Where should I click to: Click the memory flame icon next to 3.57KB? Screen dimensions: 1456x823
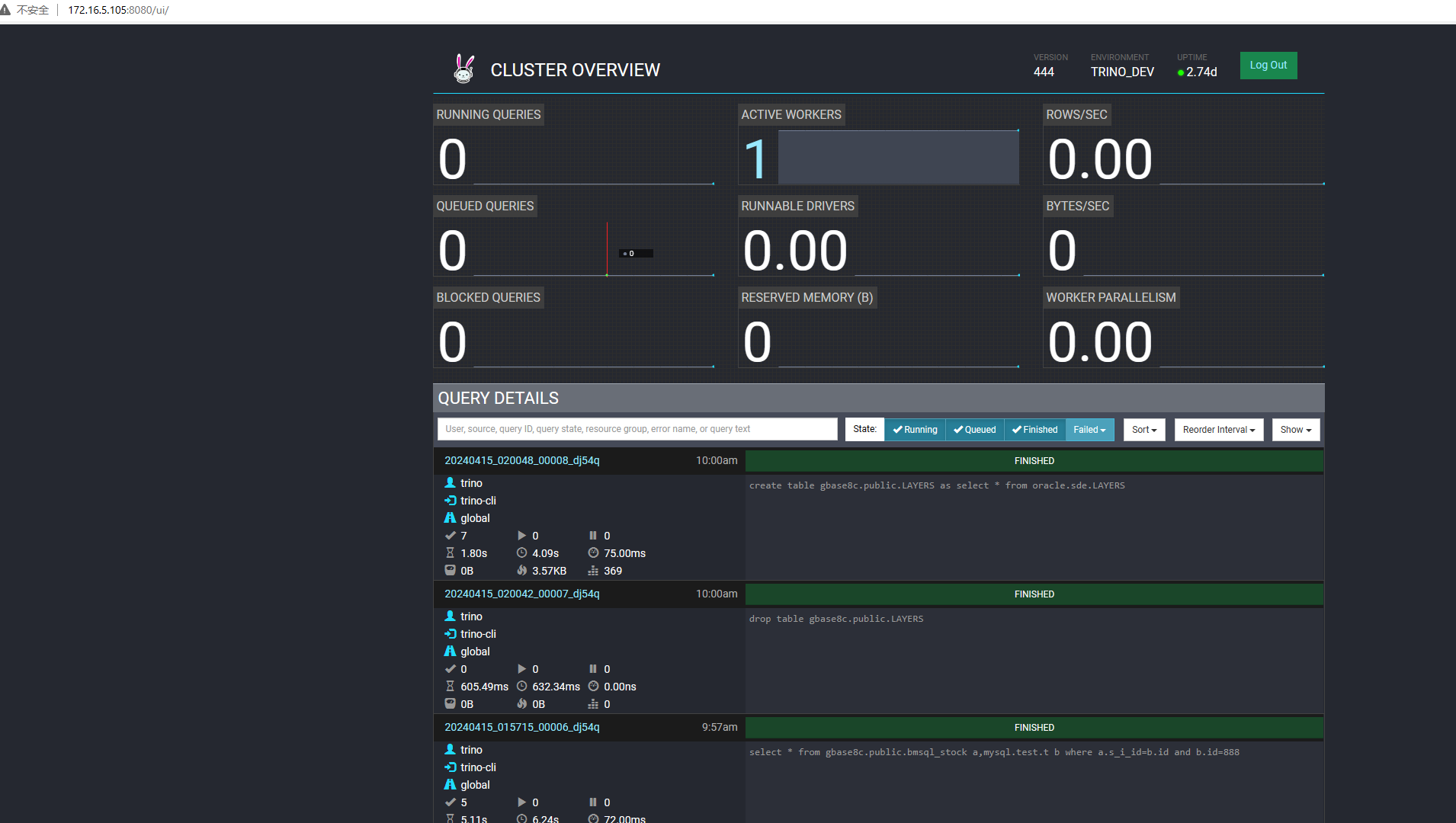521,570
